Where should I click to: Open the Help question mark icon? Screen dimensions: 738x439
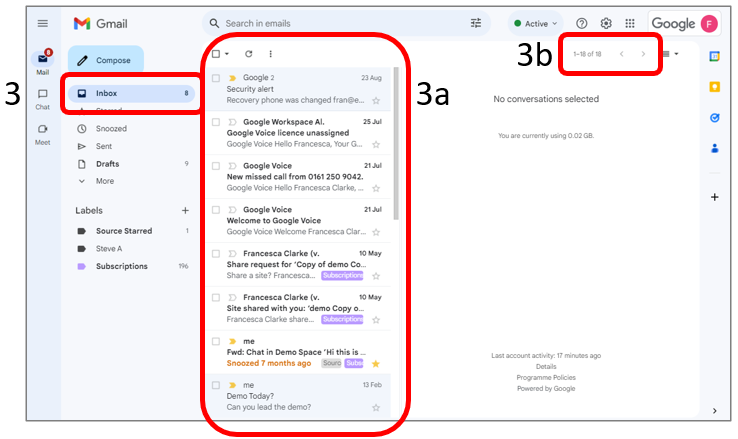(x=582, y=24)
